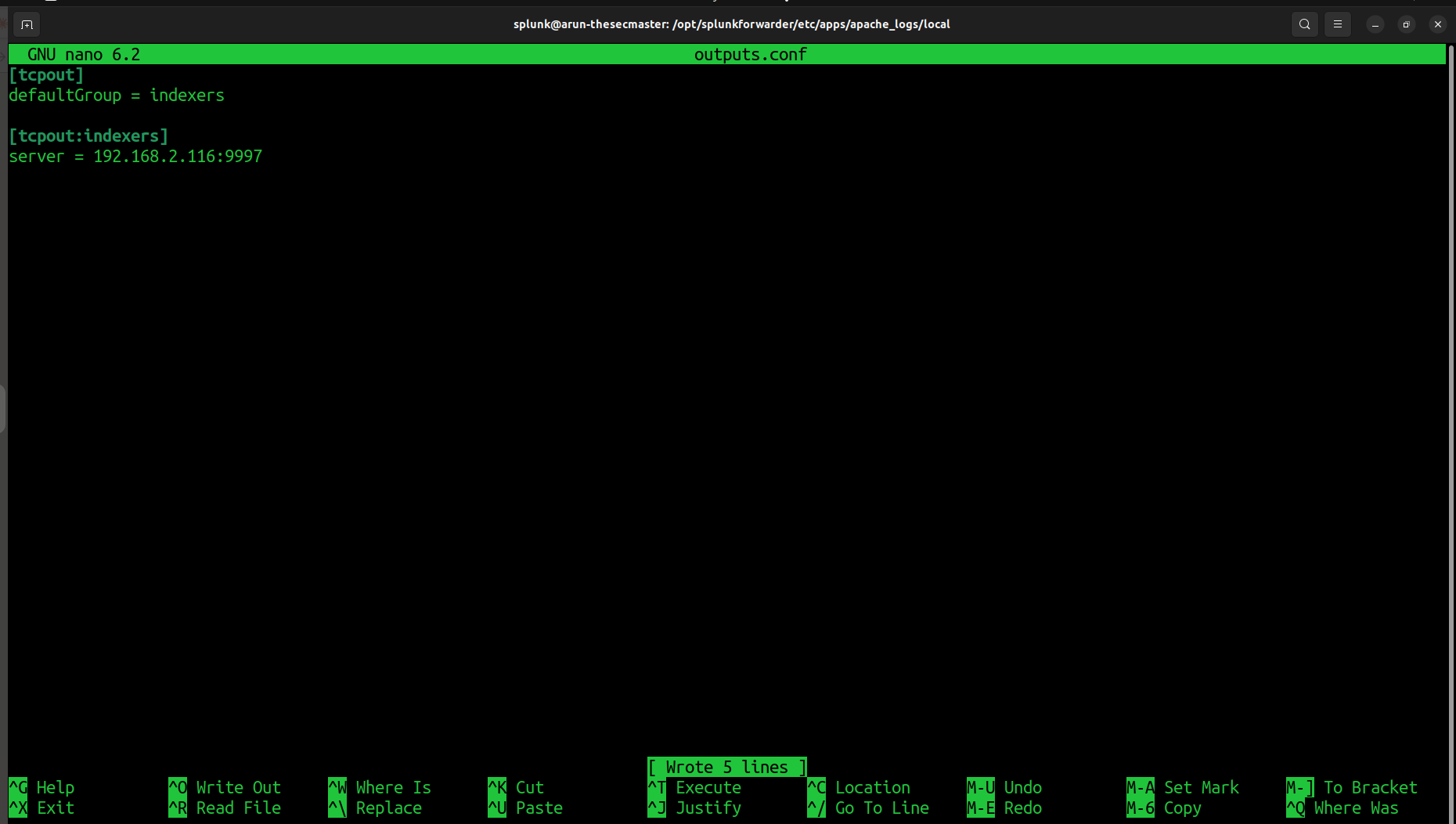Click the ^Q Where Was shortcut
Image resolution: width=1456 pixels, height=824 pixels.
[x=1342, y=808]
